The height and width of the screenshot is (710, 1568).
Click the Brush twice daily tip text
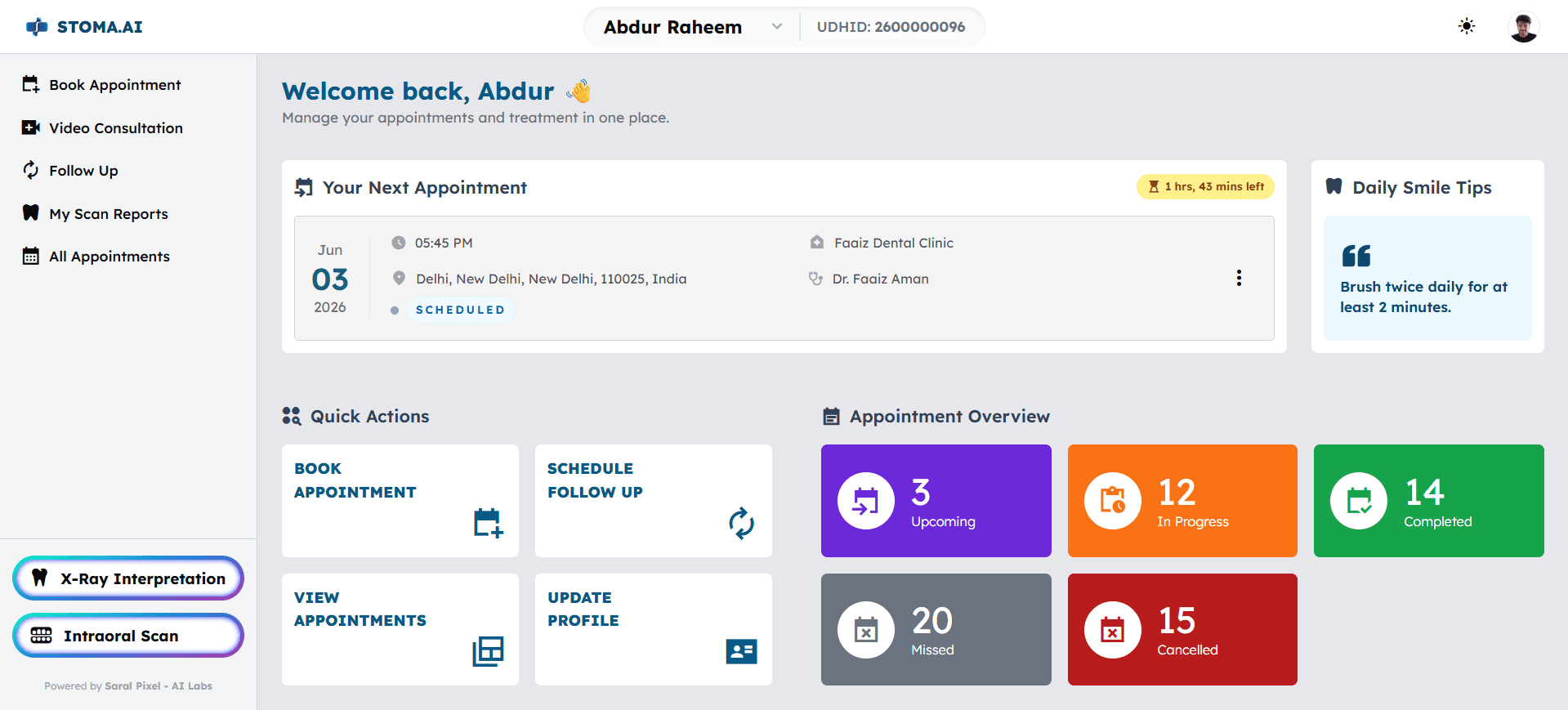1423,297
